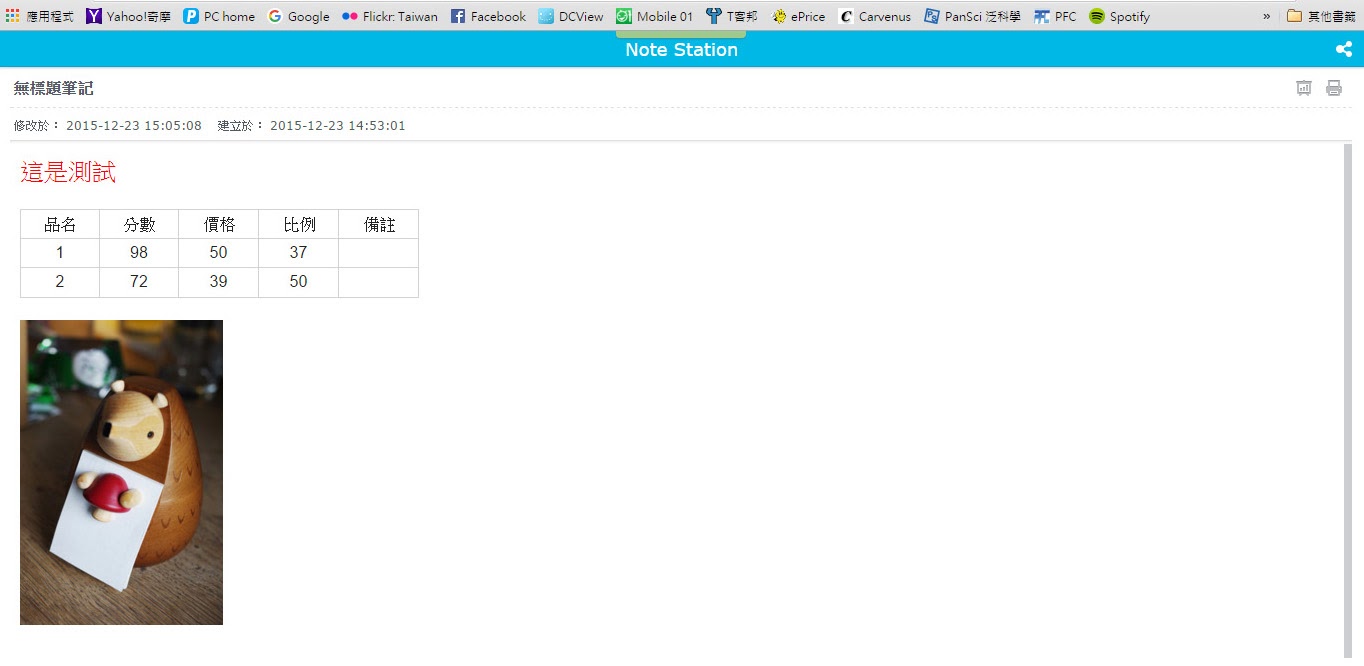
Task: Open the Mobile 01 bookmark
Action: [655, 16]
